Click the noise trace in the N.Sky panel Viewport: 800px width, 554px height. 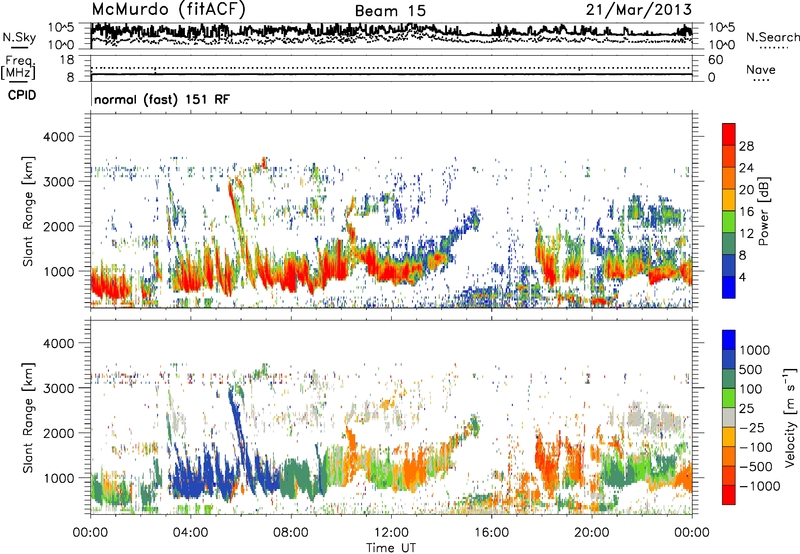[x=391, y=31]
